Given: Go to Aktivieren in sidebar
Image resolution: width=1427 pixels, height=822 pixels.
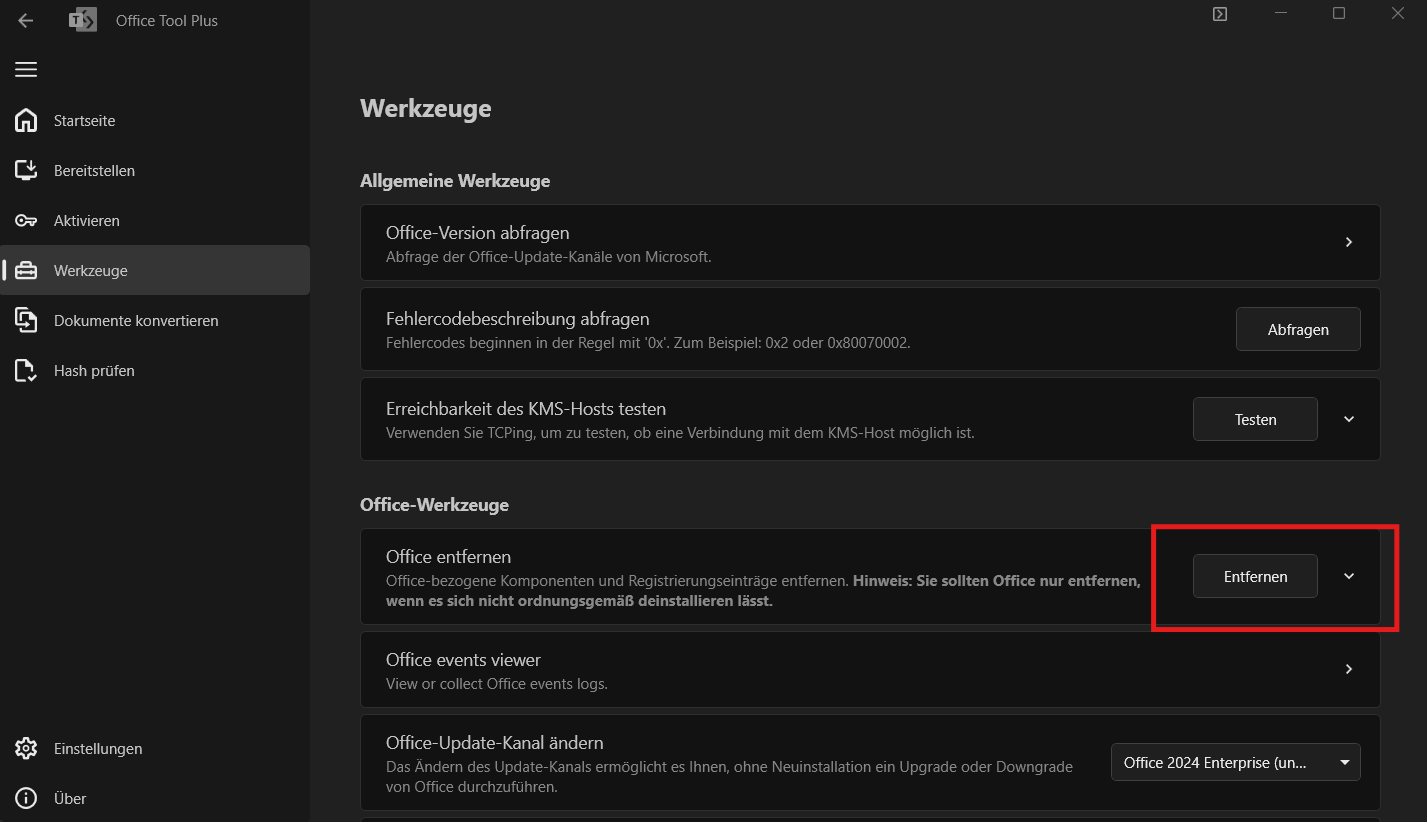Looking at the screenshot, I should 86,221.
